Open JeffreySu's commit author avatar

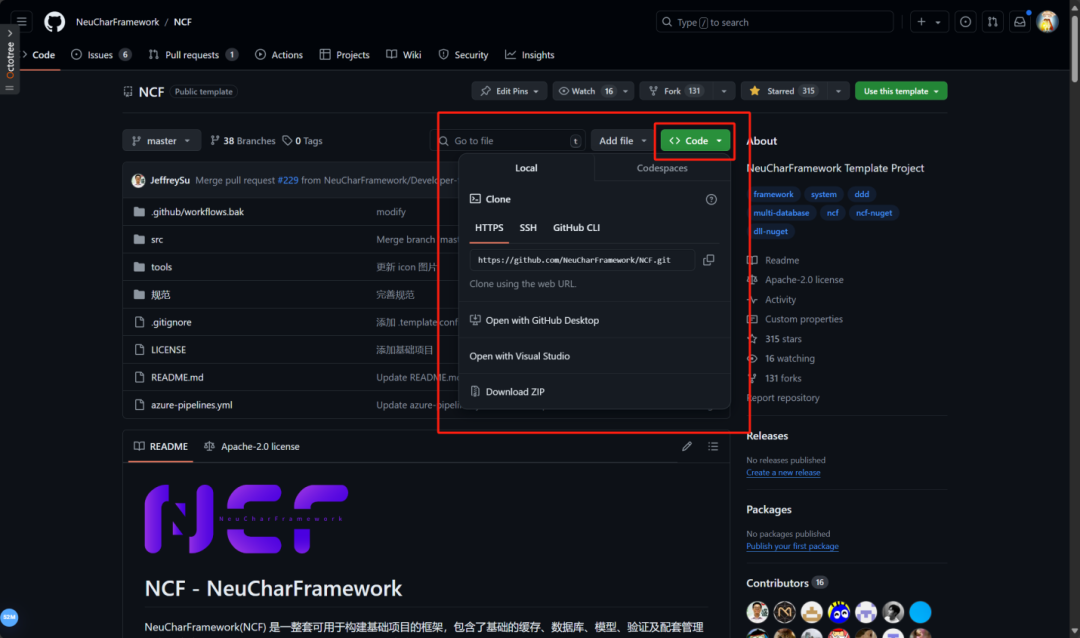[x=138, y=181]
